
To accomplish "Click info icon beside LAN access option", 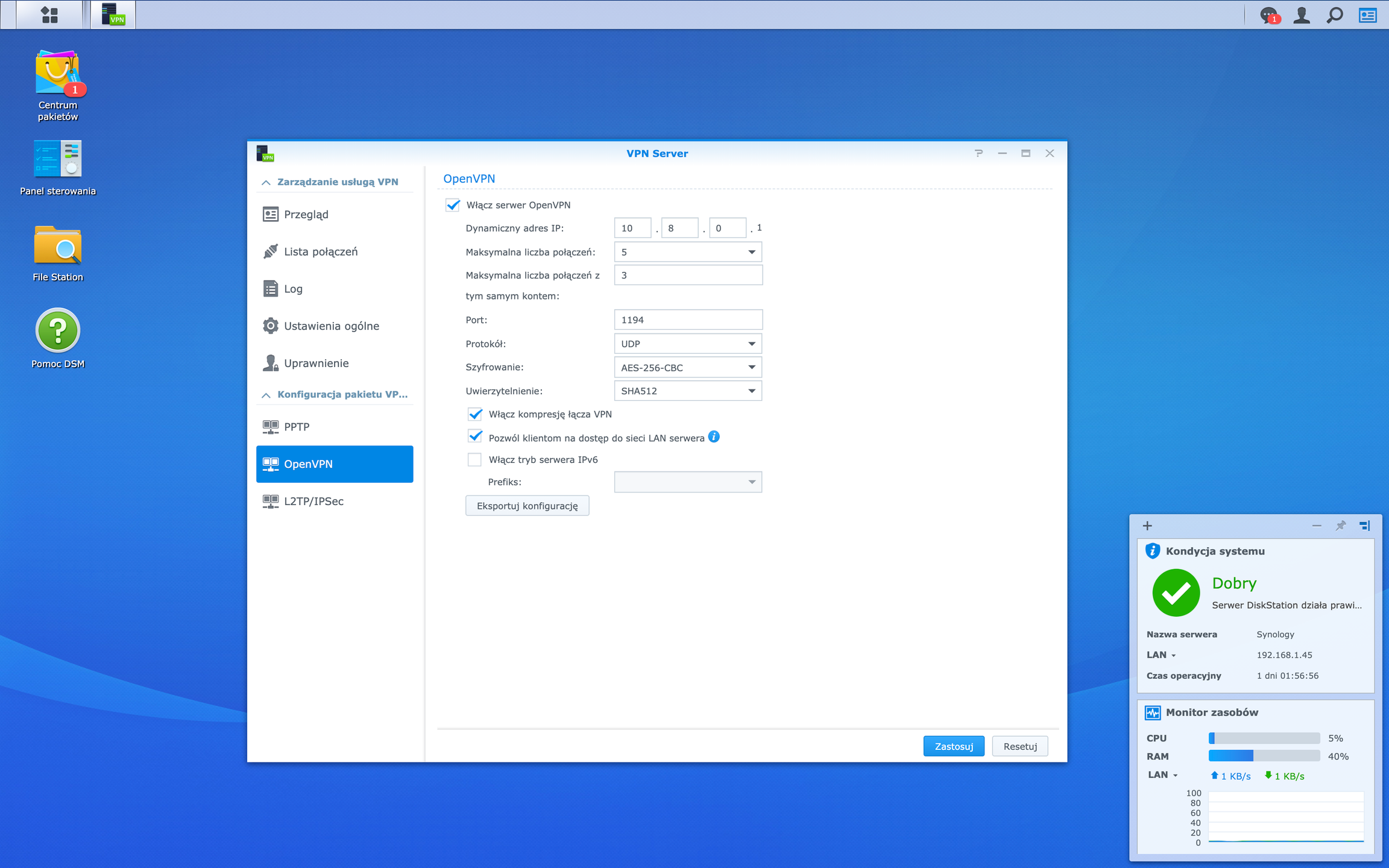I will 714,437.
